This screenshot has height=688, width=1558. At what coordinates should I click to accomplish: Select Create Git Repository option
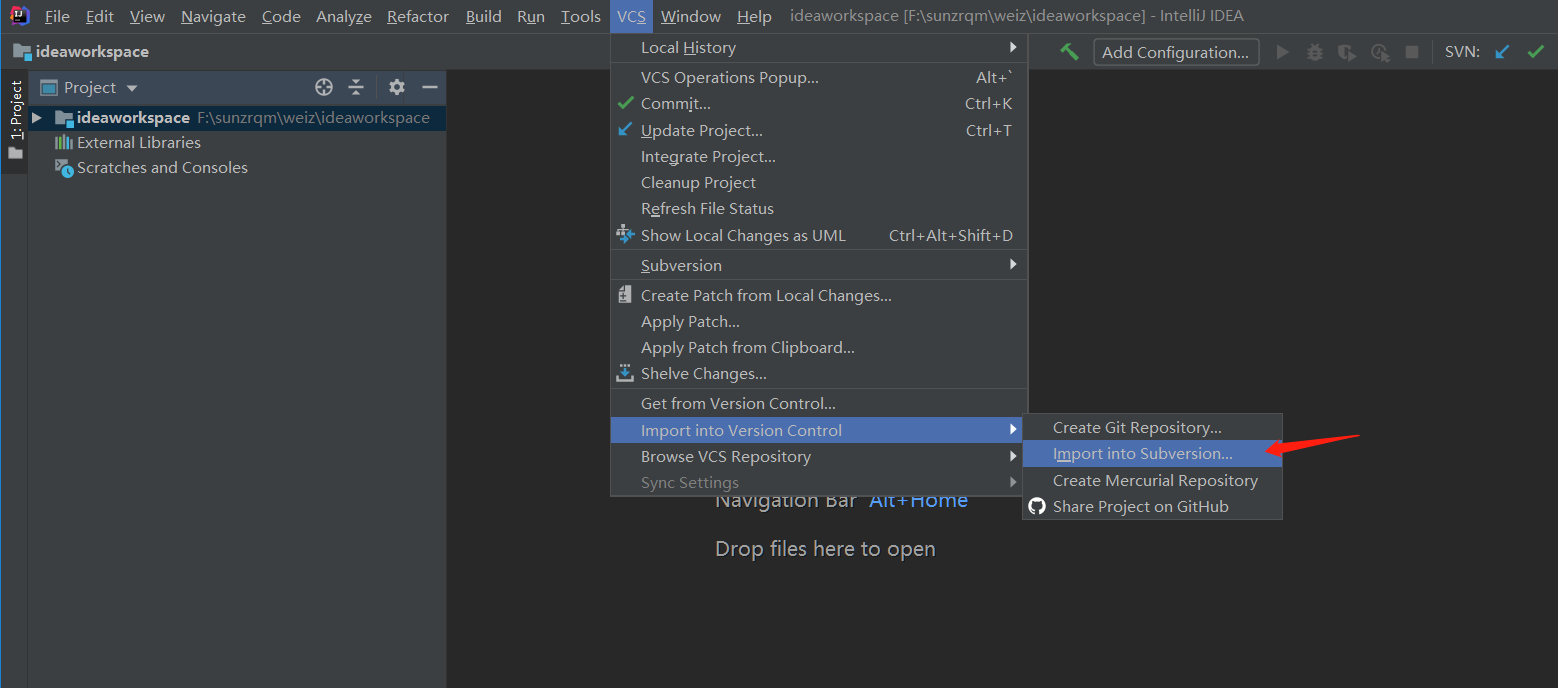pyautogui.click(x=1152, y=427)
